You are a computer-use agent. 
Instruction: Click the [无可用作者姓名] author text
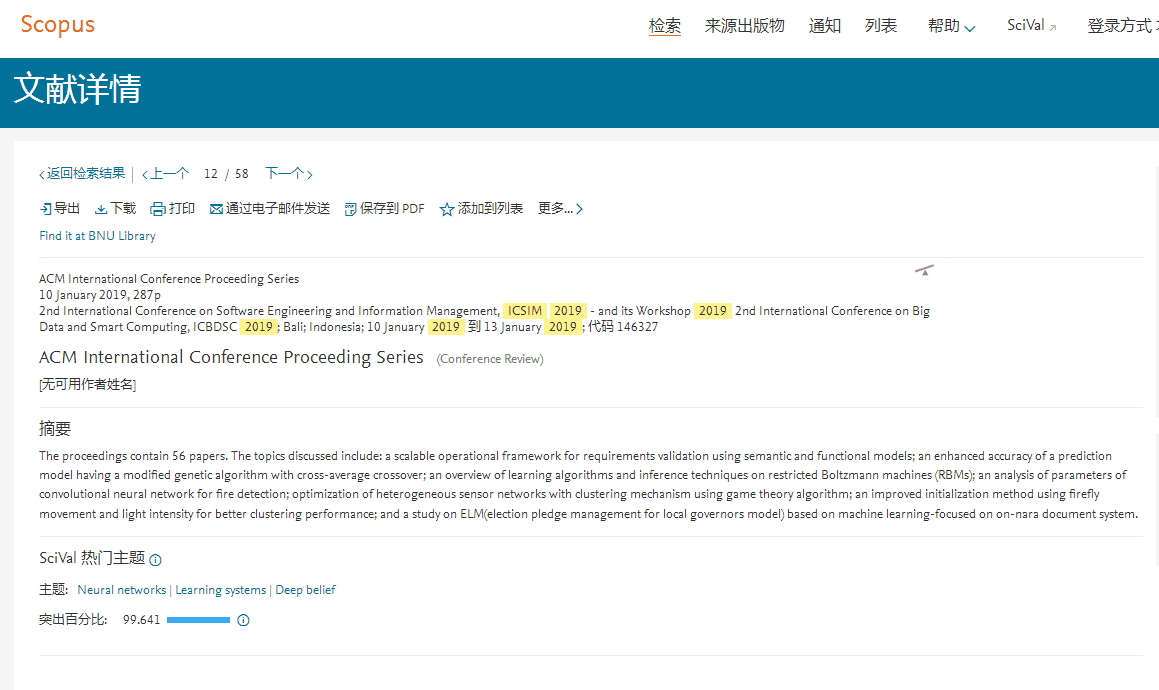point(87,385)
